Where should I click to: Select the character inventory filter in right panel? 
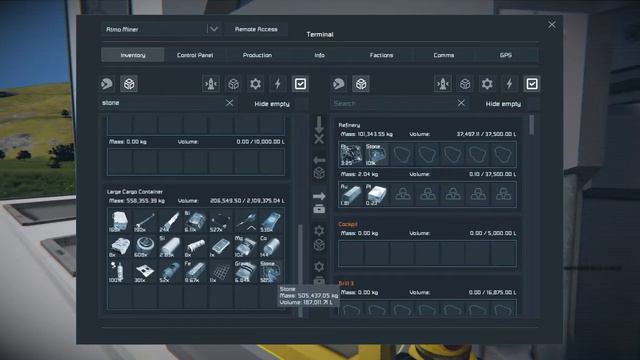[338, 84]
